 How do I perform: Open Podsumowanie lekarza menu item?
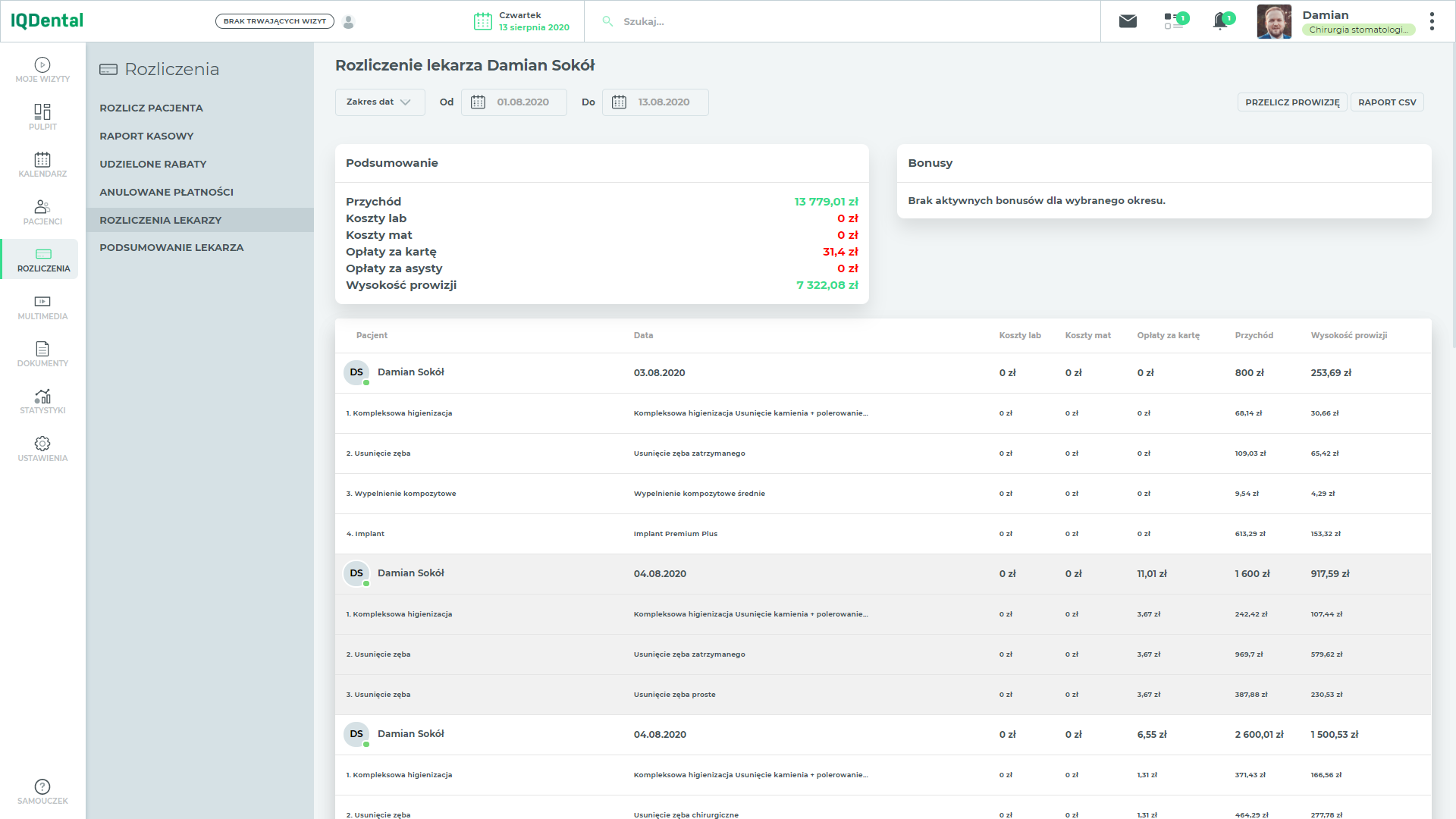(171, 247)
